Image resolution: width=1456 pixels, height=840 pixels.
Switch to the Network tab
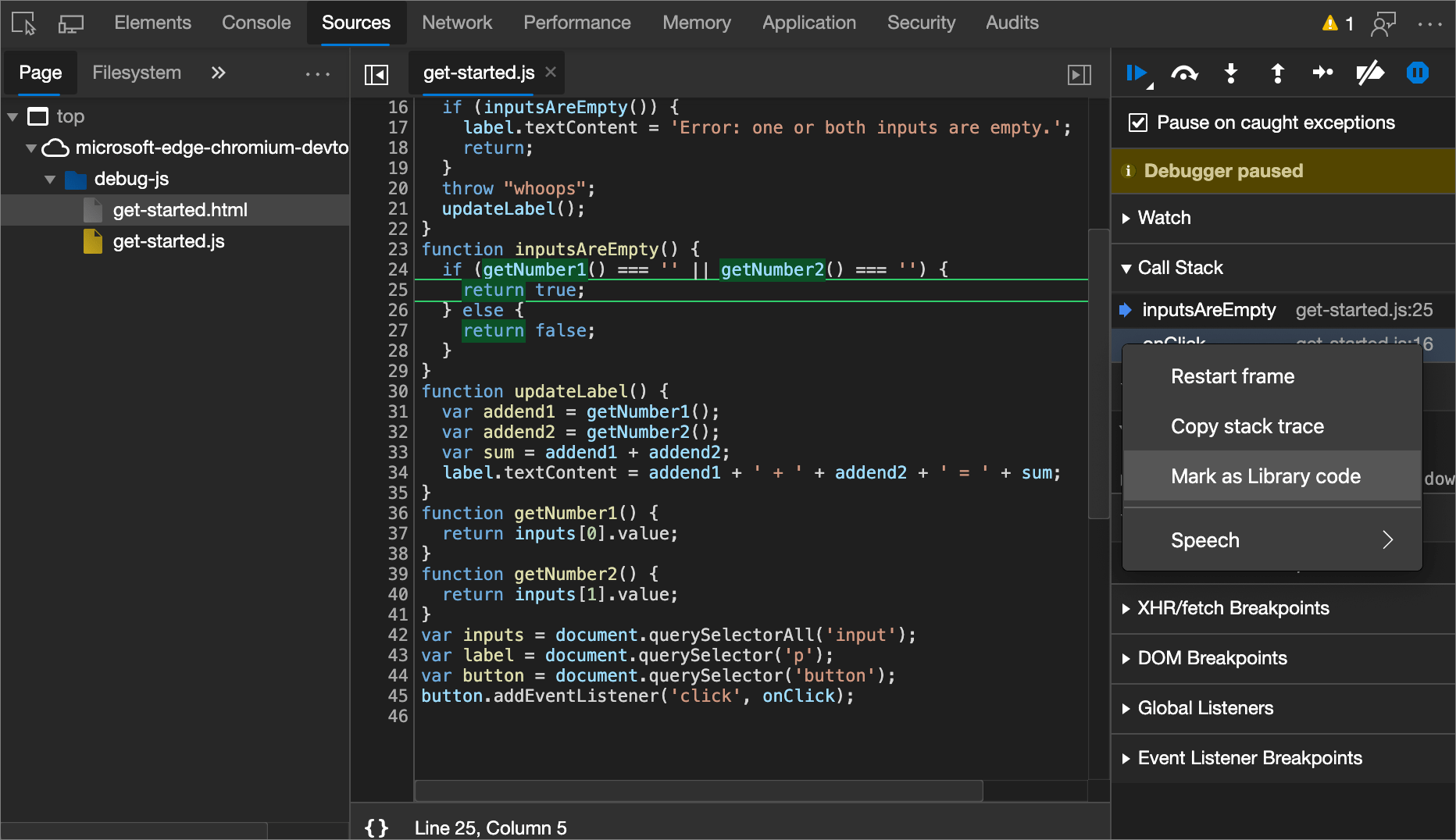point(457,23)
